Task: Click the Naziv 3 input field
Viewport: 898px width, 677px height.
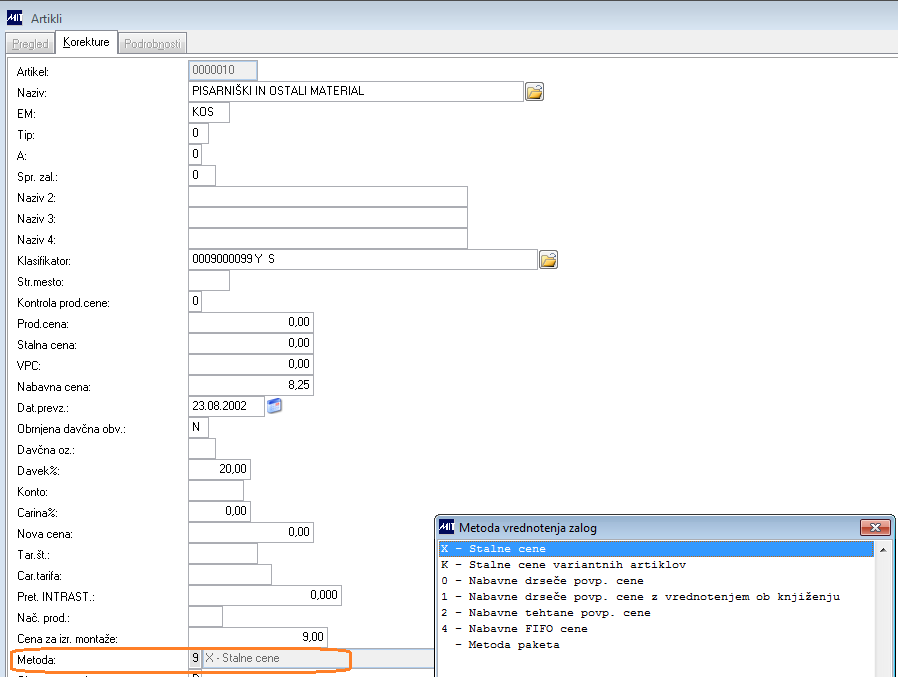Action: tap(328, 217)
